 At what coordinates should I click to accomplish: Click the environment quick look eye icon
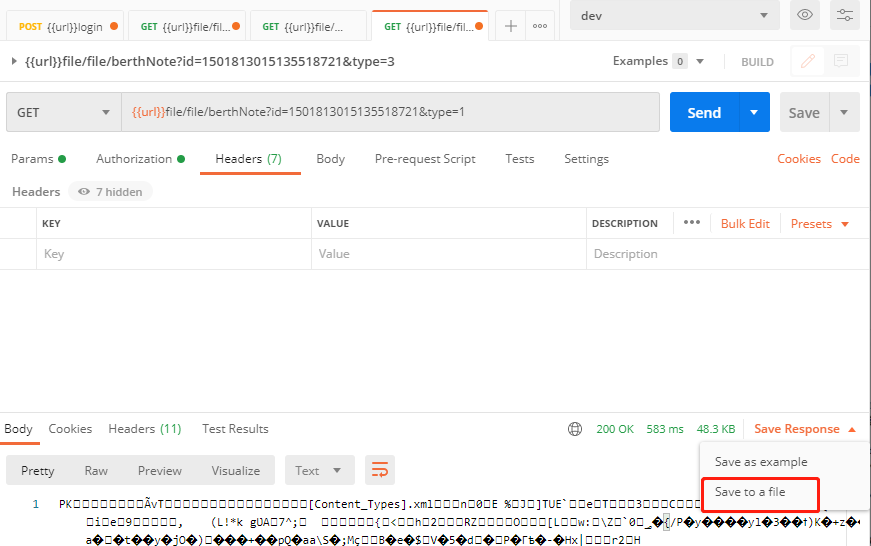coord(804,15)
